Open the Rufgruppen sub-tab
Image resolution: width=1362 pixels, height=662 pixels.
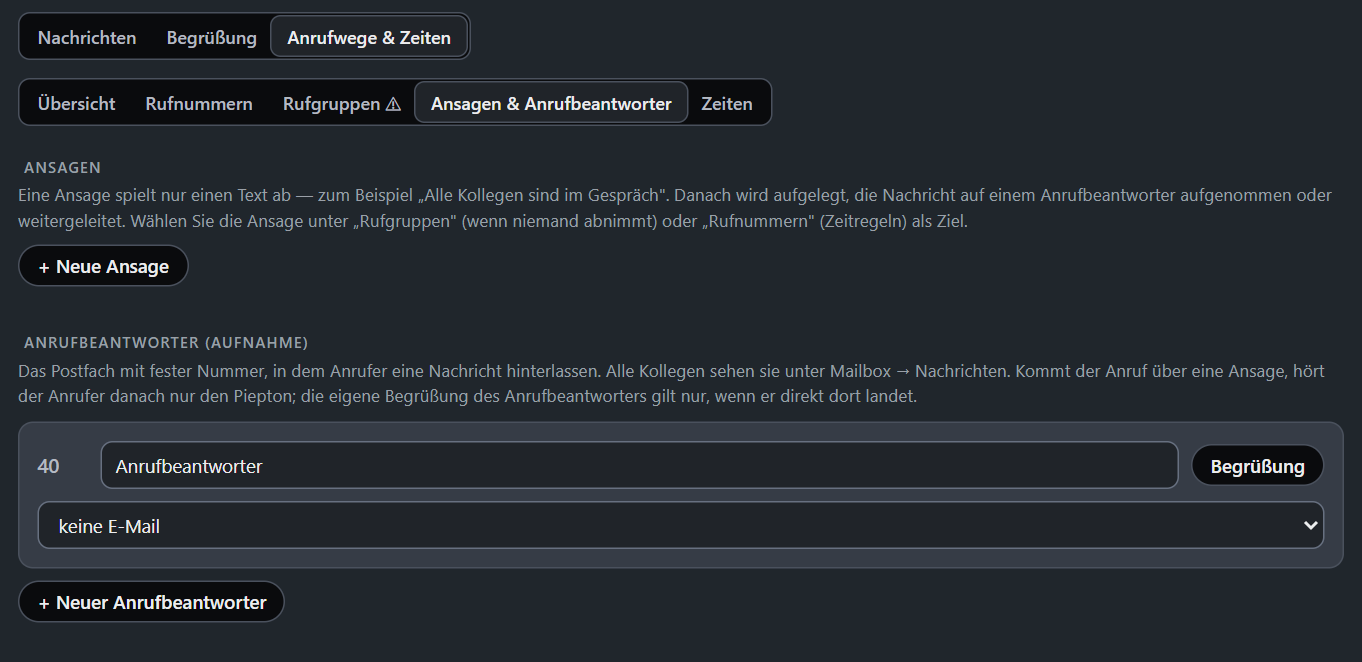[x=341, y=103]
